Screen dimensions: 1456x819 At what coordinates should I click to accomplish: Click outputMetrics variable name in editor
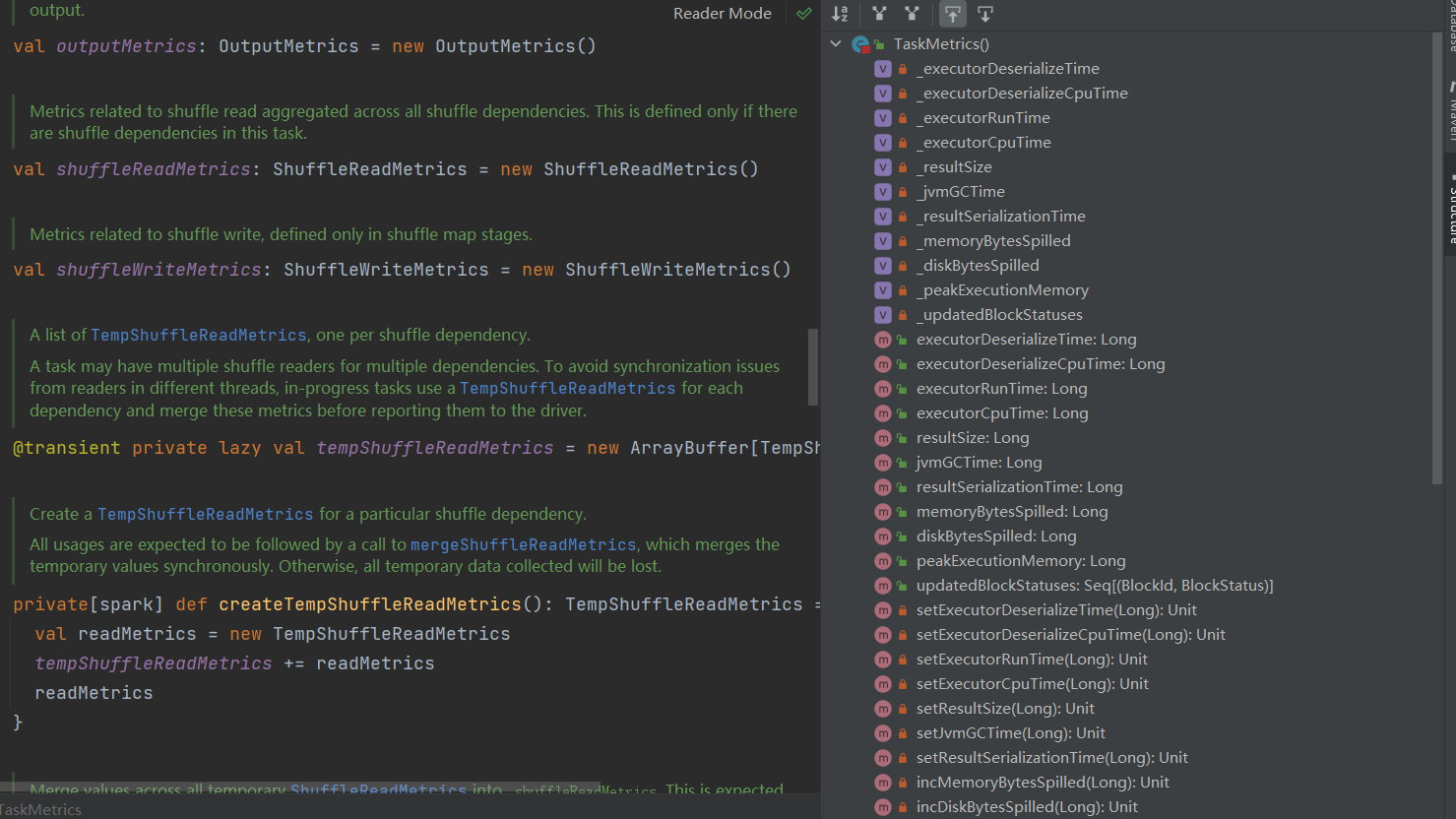click(126, 46)
